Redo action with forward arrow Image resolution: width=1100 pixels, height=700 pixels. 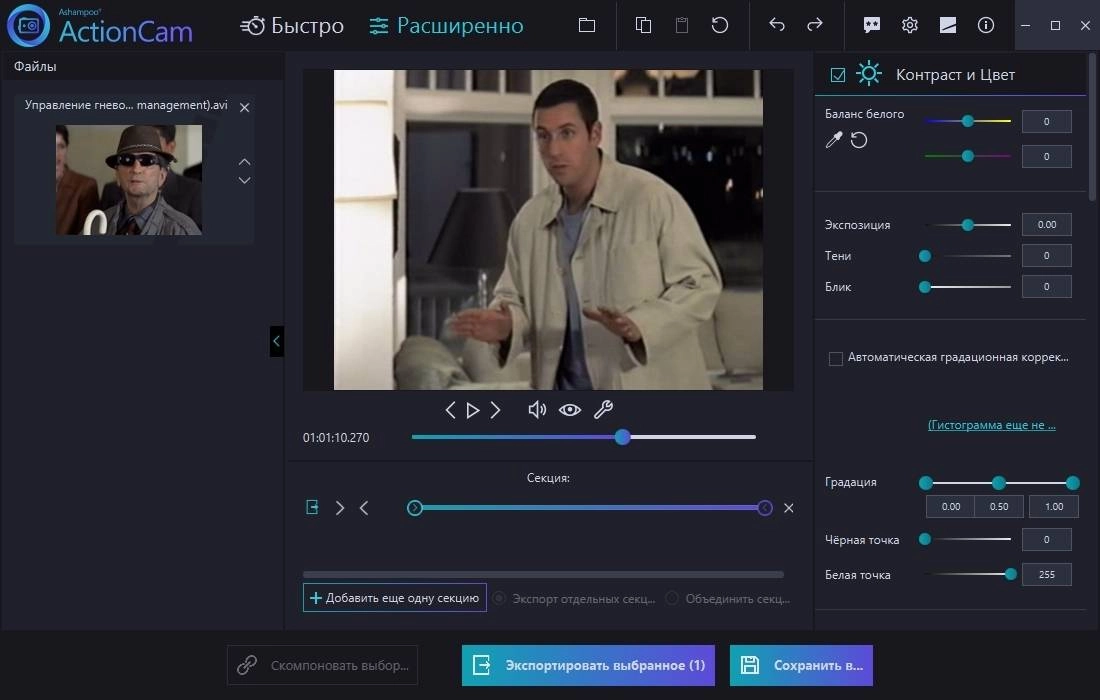click(x=814, y=25)
